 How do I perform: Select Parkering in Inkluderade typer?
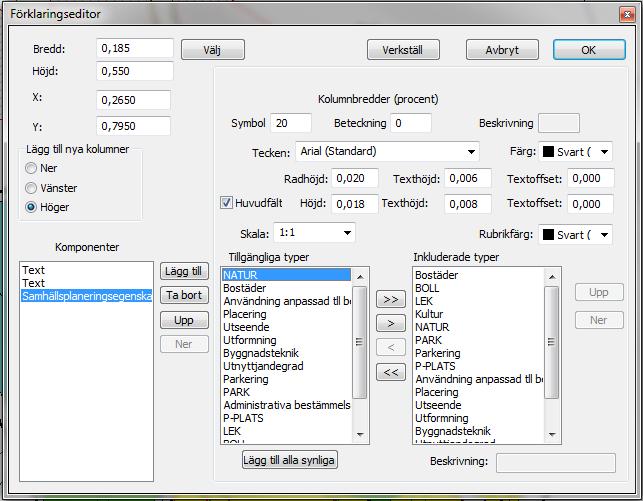[478, 353]
